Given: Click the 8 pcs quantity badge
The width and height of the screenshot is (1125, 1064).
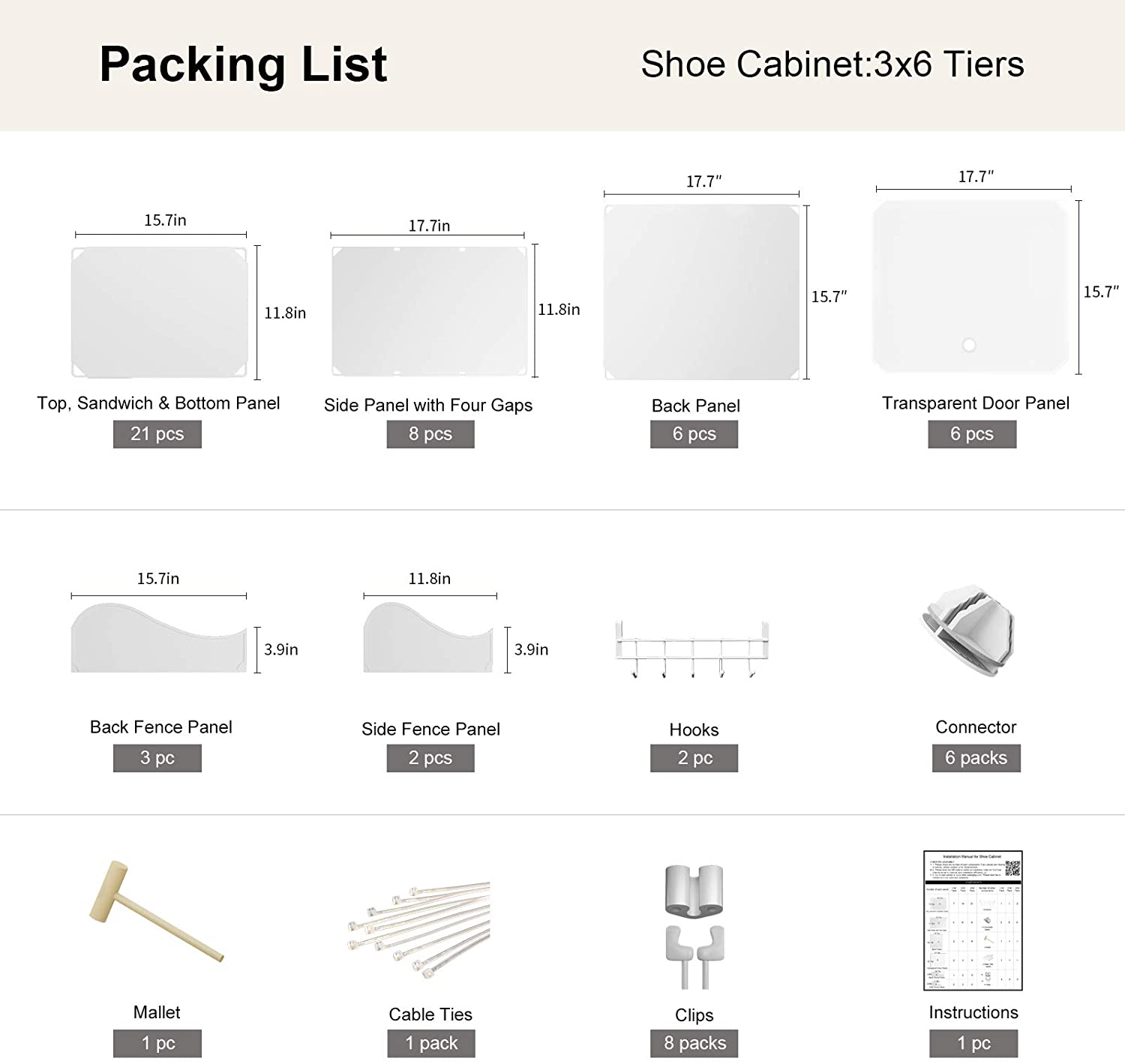Looking at the screenshot, I should tap(430, 434).
